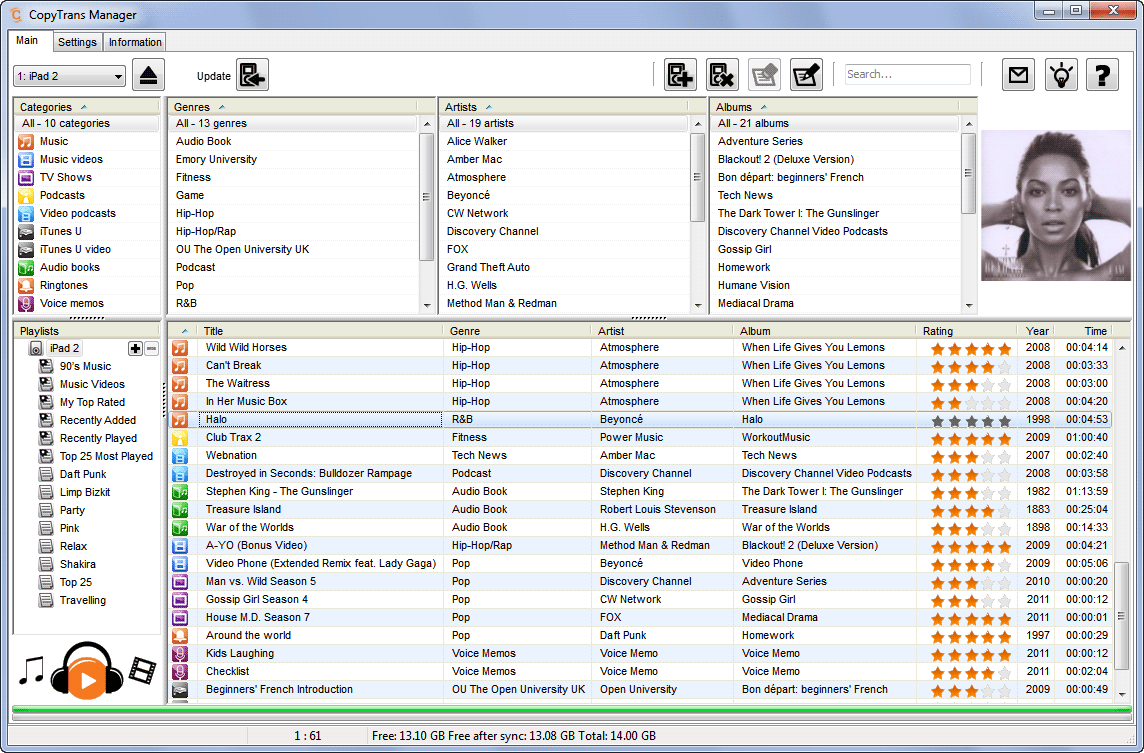Select the Video podcasts category
1144x753 pixels.
click(87, 213)
